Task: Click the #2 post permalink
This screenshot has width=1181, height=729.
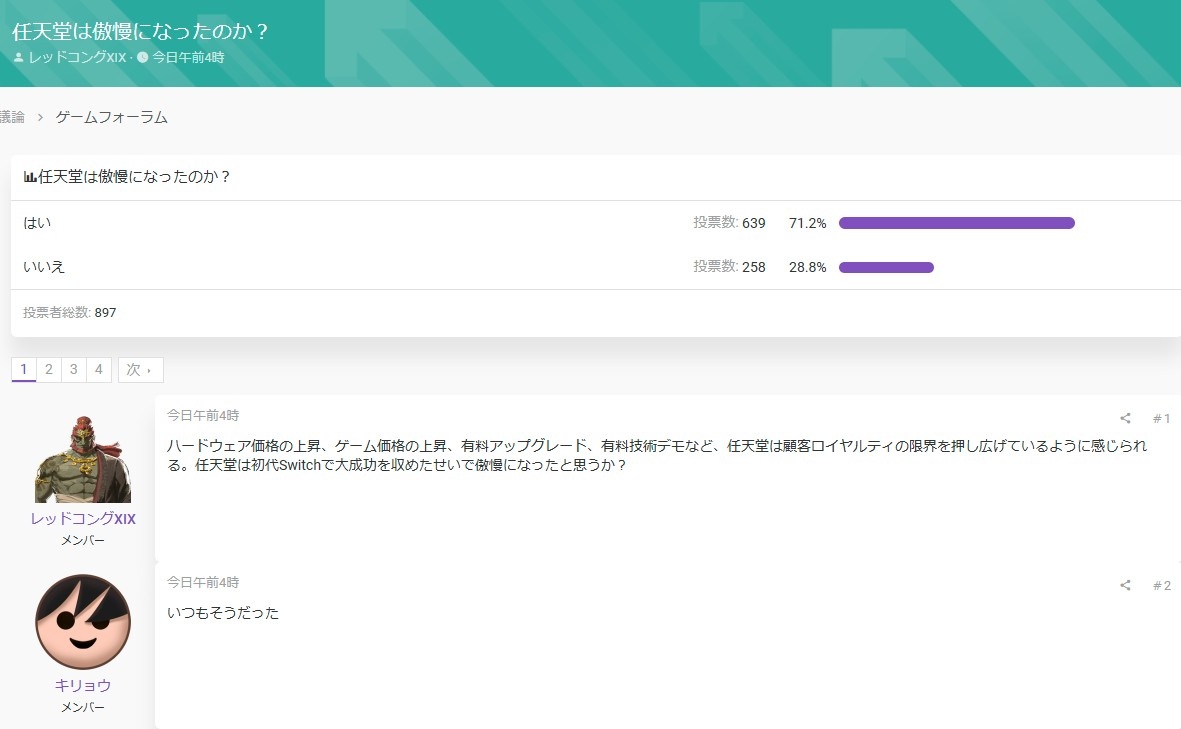Action: click(1161, 586)
